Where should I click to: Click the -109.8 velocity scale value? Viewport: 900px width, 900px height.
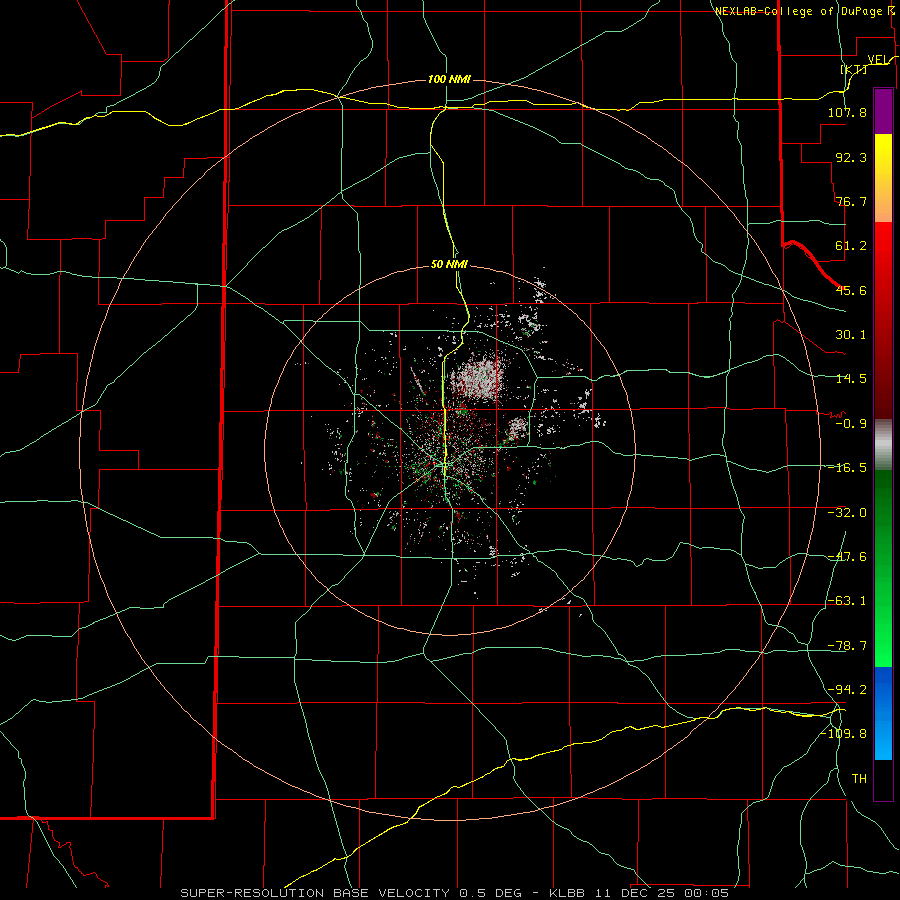pyautogui.click(x=844, y=734)
